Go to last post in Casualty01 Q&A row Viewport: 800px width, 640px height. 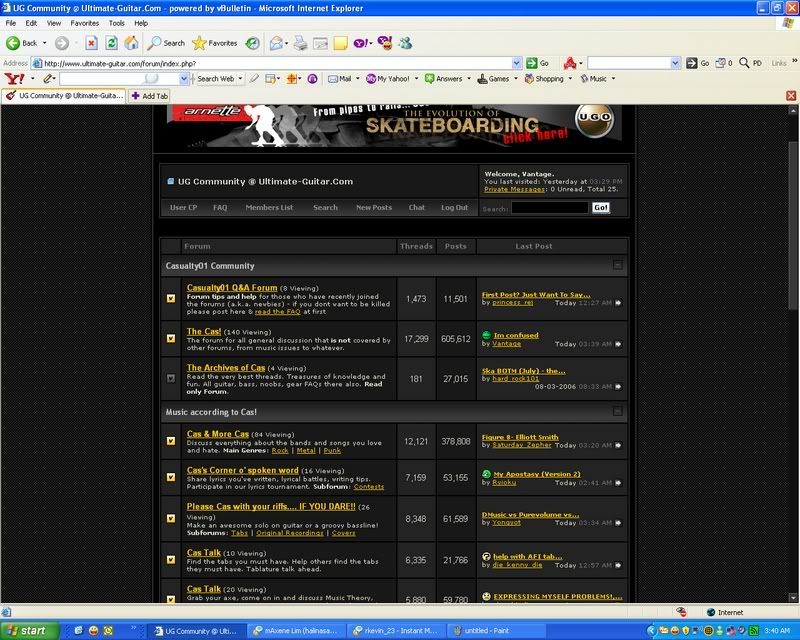618,303
